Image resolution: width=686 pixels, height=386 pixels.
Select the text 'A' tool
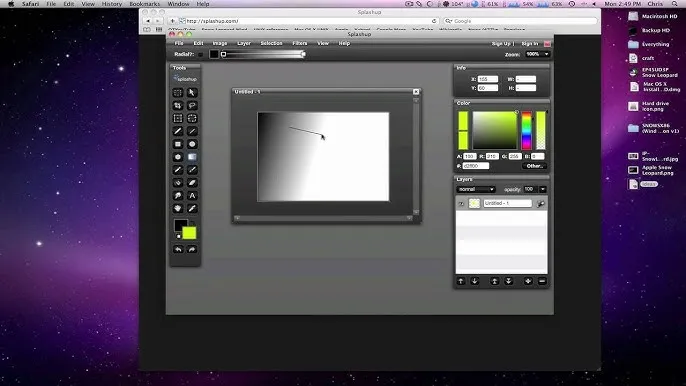point(192,196)
